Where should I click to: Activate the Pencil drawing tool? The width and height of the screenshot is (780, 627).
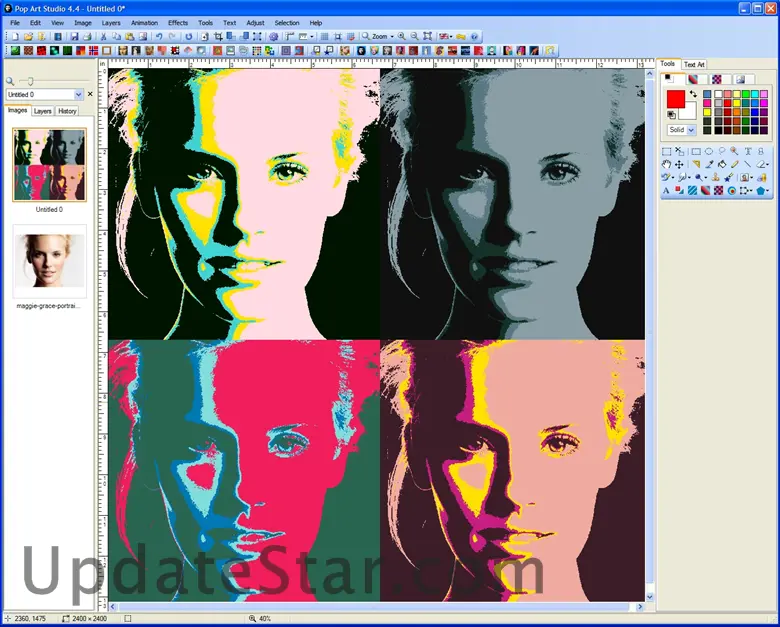pyautogui.click(x=734, y=164)
